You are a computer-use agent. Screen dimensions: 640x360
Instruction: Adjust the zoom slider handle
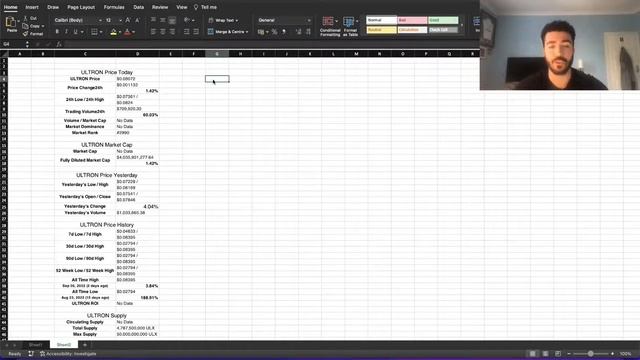coord(590,353)
